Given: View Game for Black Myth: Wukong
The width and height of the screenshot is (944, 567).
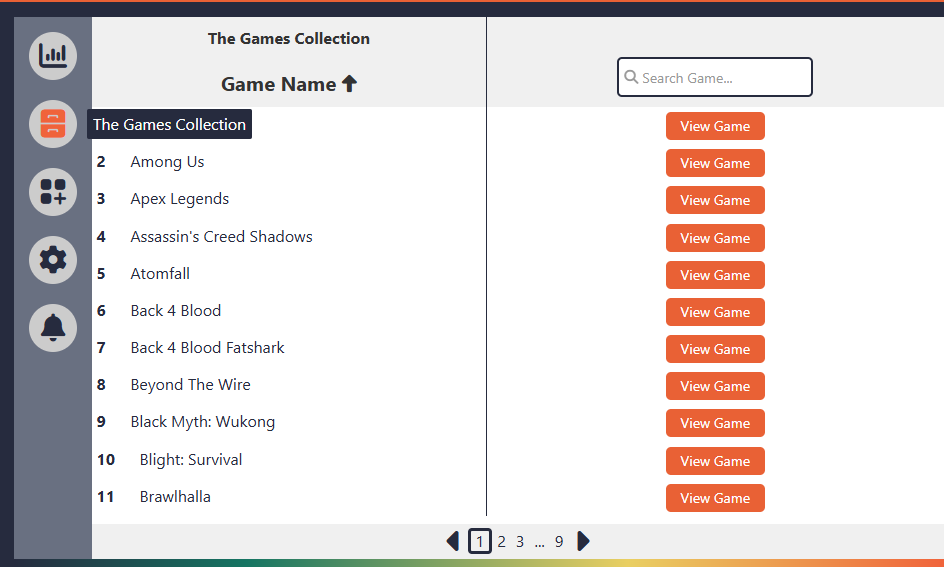Looking at the screenshot, I should (715, 423).
